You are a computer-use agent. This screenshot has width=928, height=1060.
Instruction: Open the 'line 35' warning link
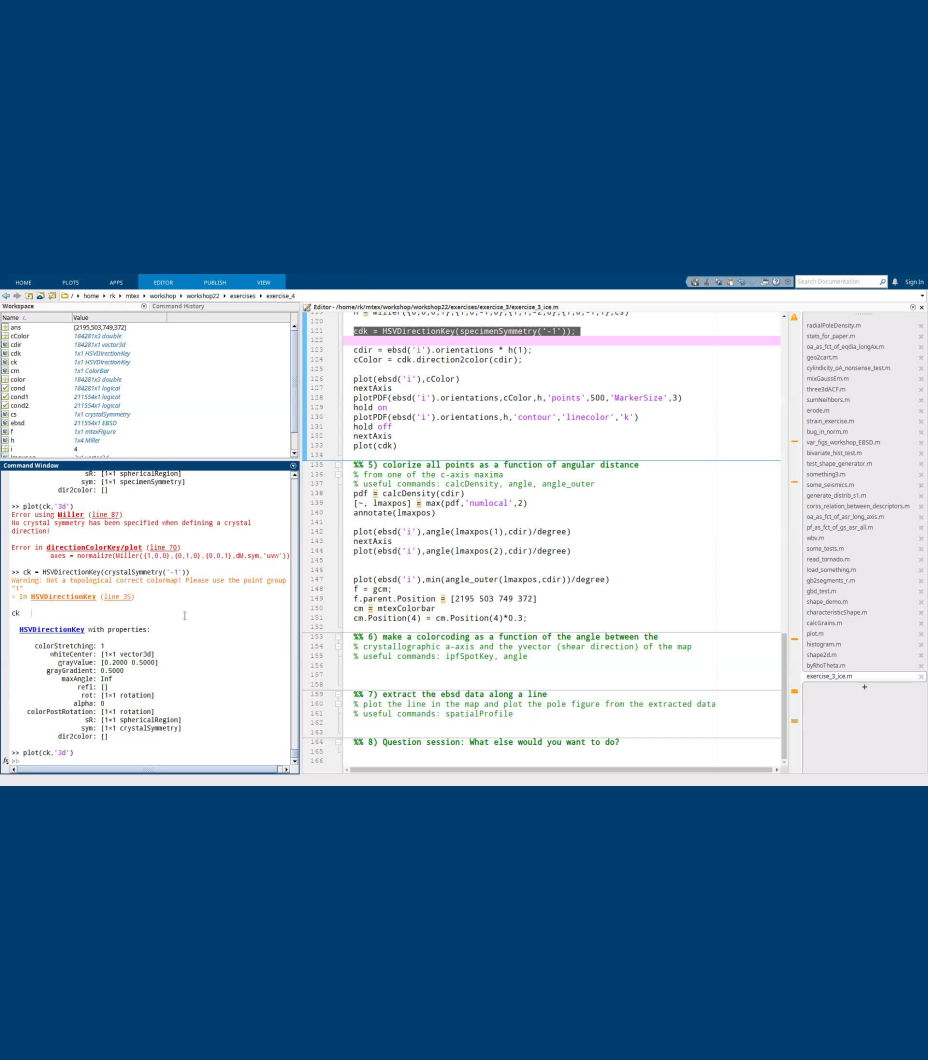(x=117, y=597)
